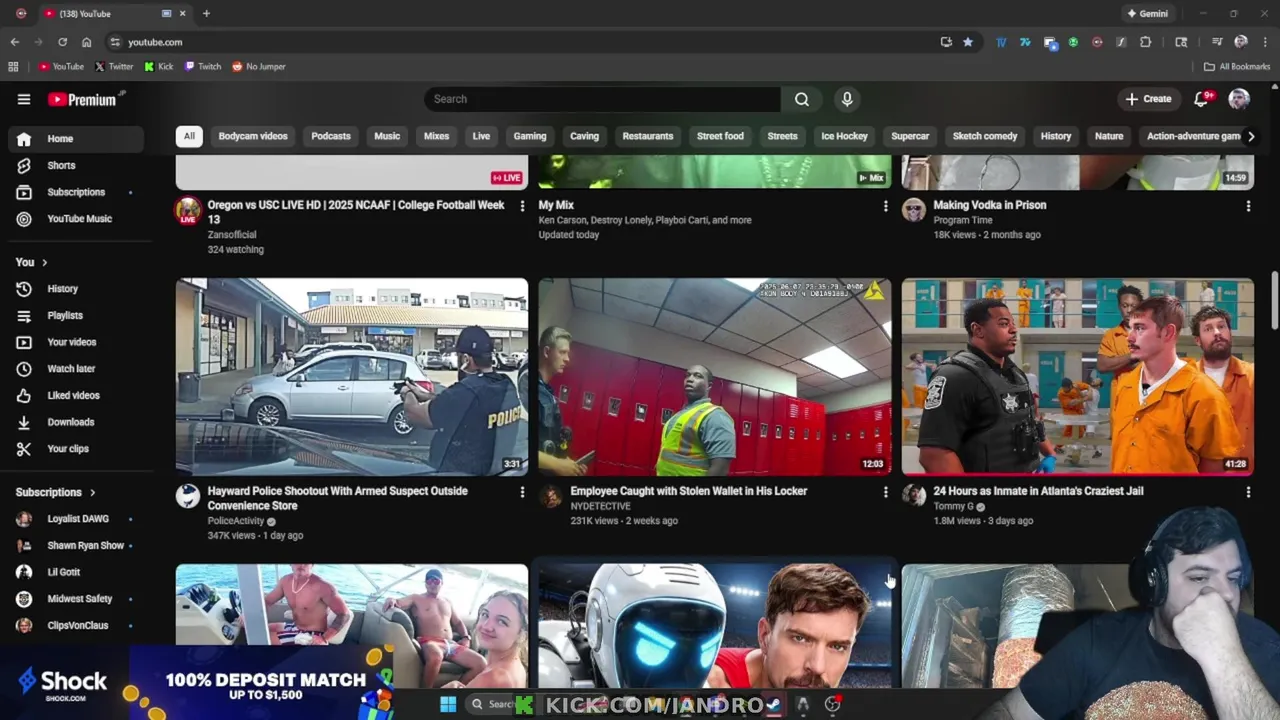Open History in the sidebar
This screenshot has width=1280, height=720.
click(x=76, y=289)
